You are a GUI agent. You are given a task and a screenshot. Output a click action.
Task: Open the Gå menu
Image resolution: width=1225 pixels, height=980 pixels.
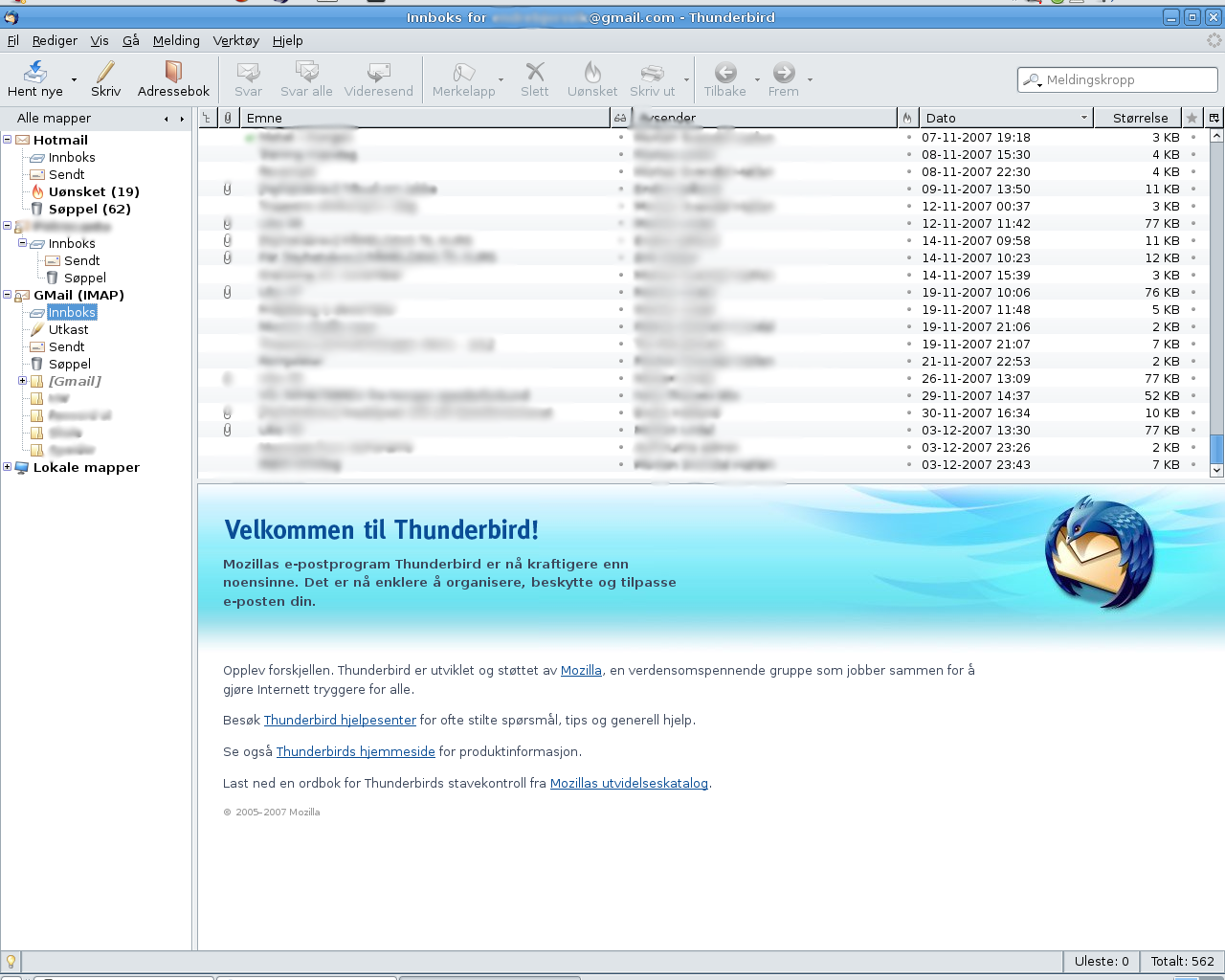131,40
